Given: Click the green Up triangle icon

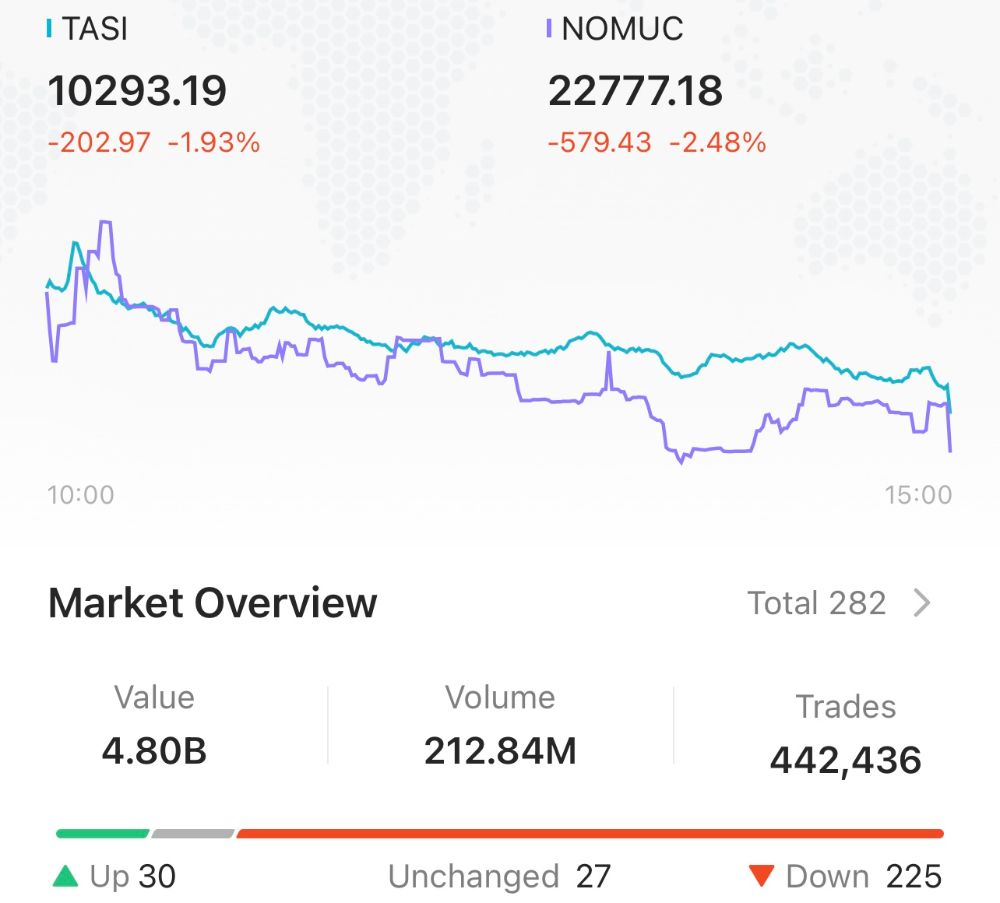Looking at the screenshot, I should (x=65, y=878).
